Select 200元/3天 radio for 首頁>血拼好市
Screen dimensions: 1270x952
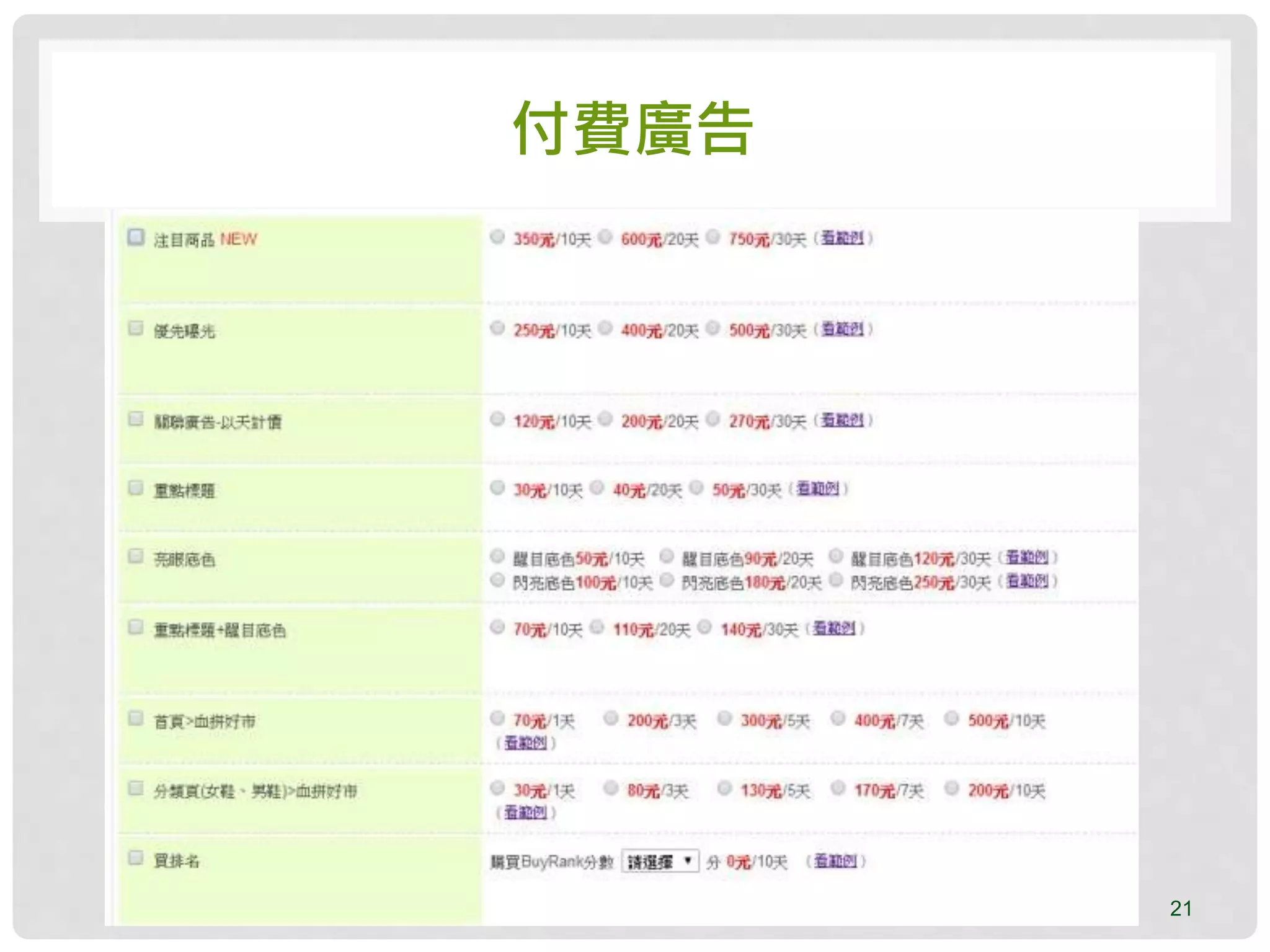(x=611, y=718)
